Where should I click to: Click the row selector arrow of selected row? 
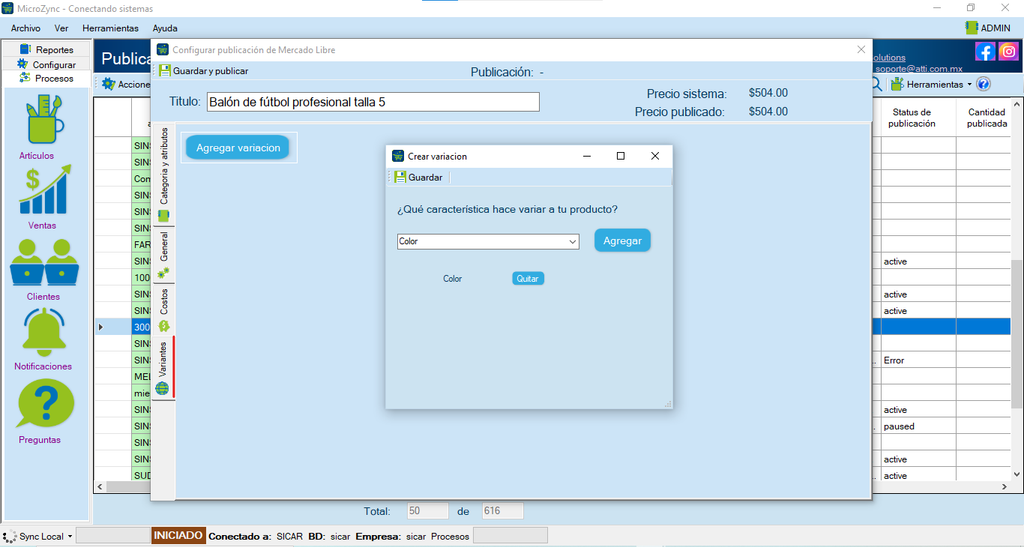(x=101, y=327)
